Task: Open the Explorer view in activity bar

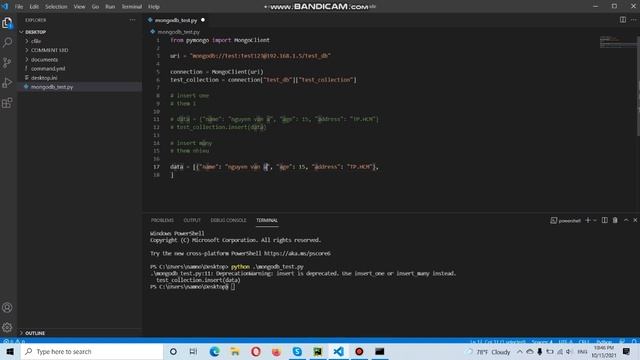Action: click(7, 23)
